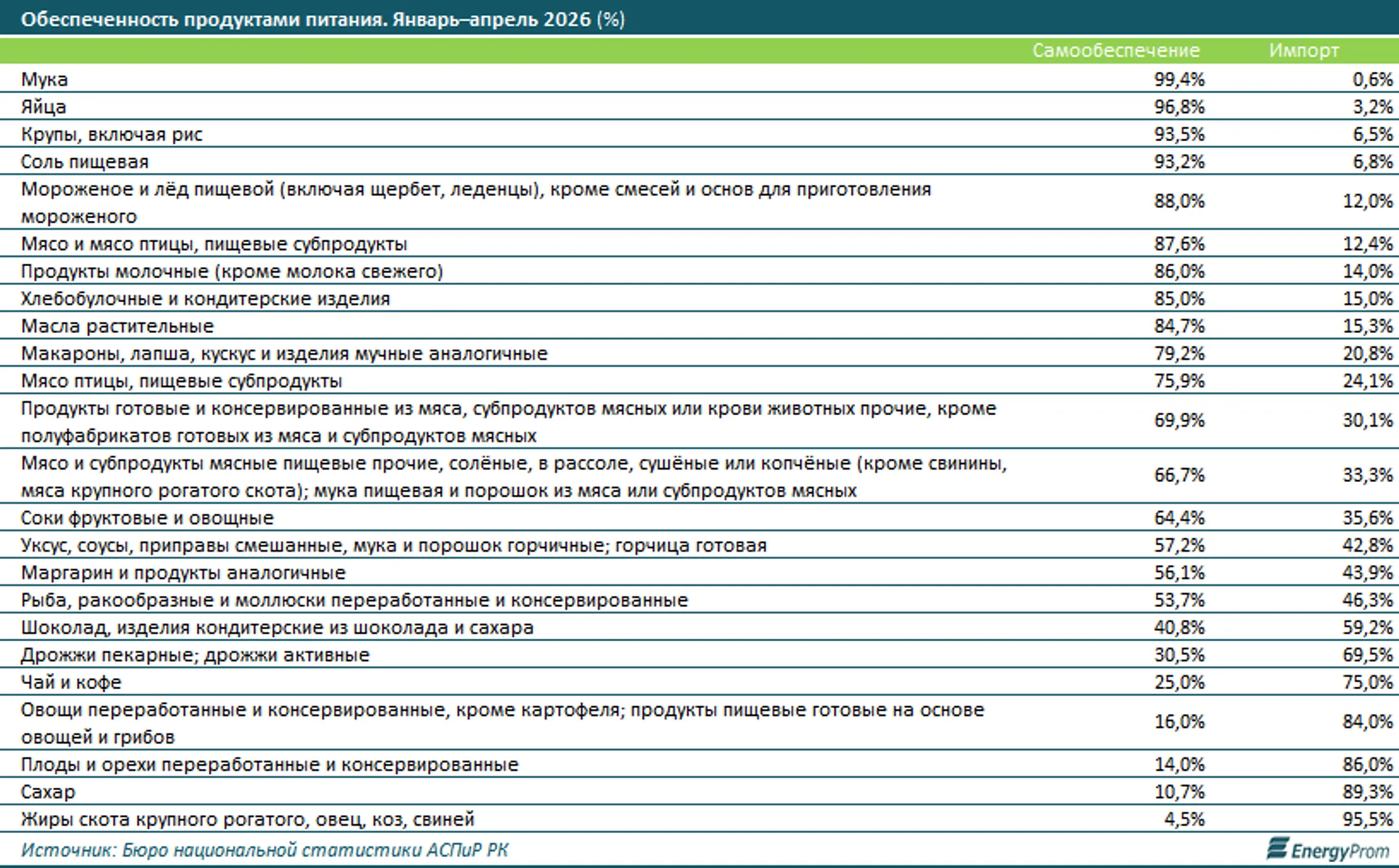The image size is (1399, 868).
Task: Click the 84,0% import value
Action: (1367, 722)
